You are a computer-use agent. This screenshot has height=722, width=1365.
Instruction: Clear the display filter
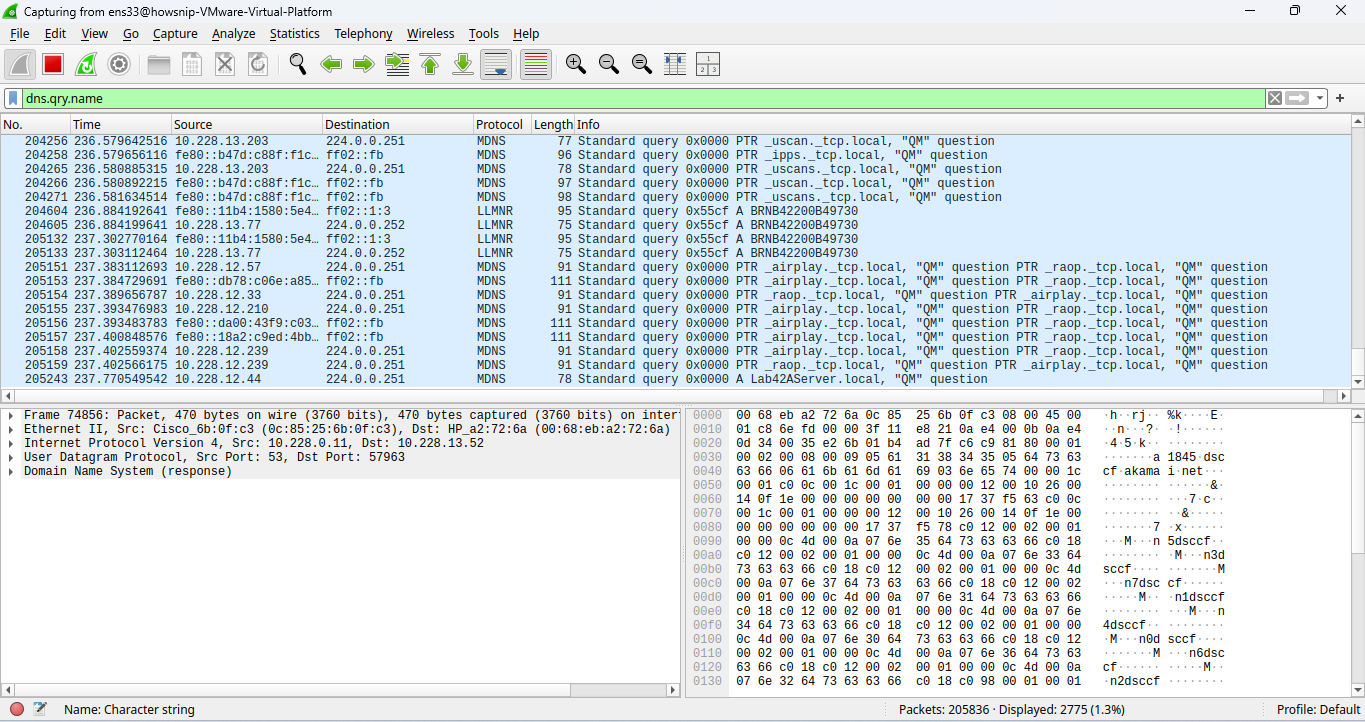pos(1275,98)
